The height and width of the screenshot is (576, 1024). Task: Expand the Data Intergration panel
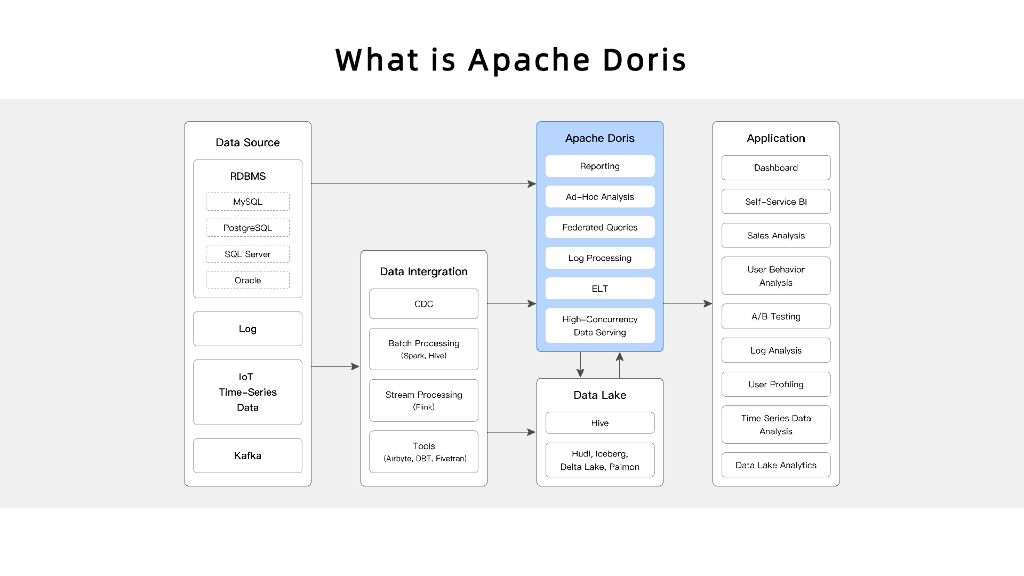[424, 271]
